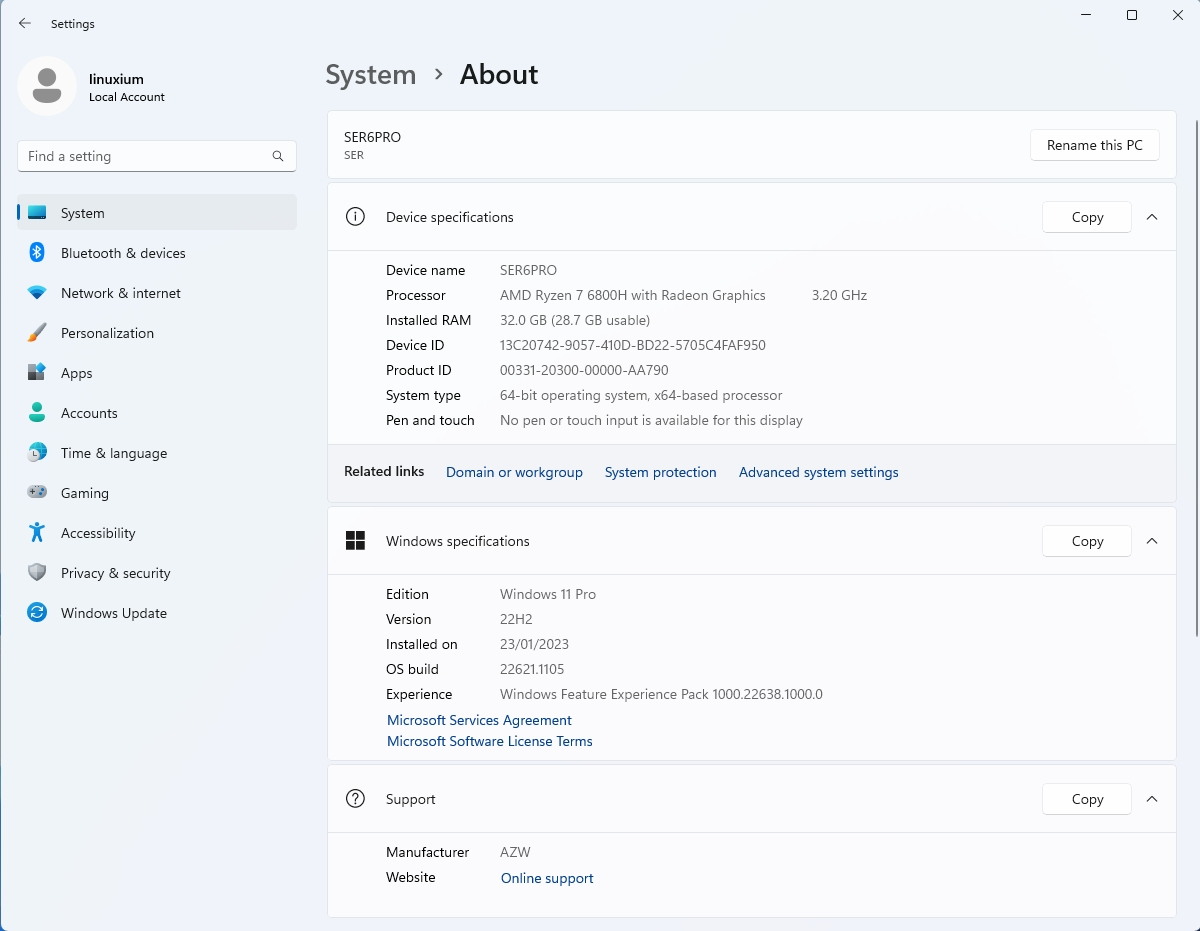Minimize the Settings window
The height and width of the screenshot is (931, 1200).
click(1086, 15)
